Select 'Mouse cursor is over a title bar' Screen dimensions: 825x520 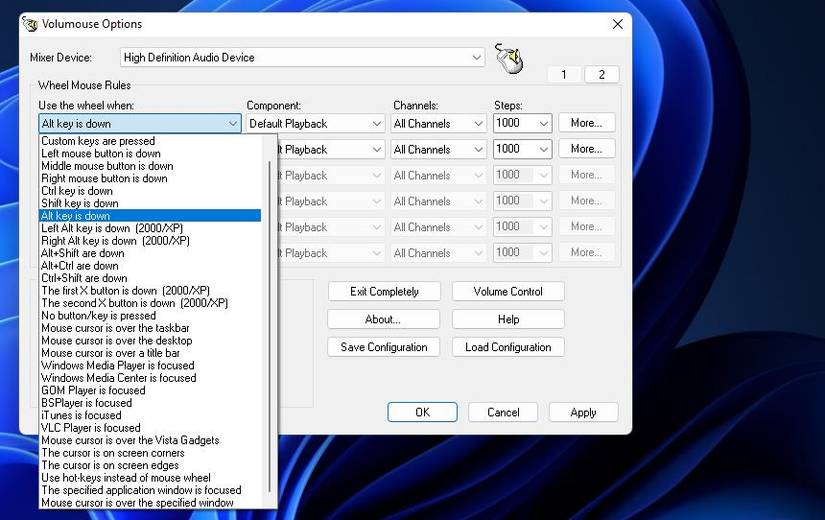coord(150,353)
